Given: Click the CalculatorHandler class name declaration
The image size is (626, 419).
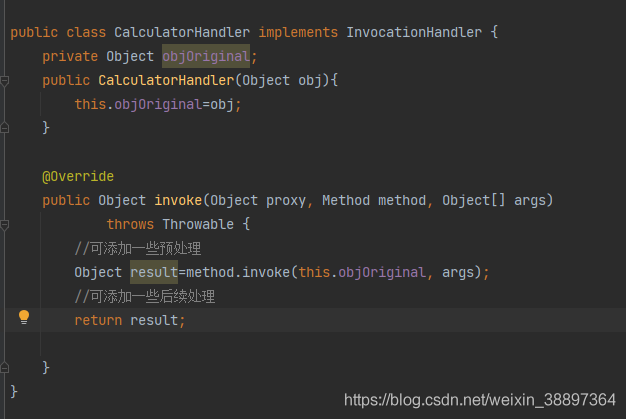Looking at the screenshot, I should point(182,32).
